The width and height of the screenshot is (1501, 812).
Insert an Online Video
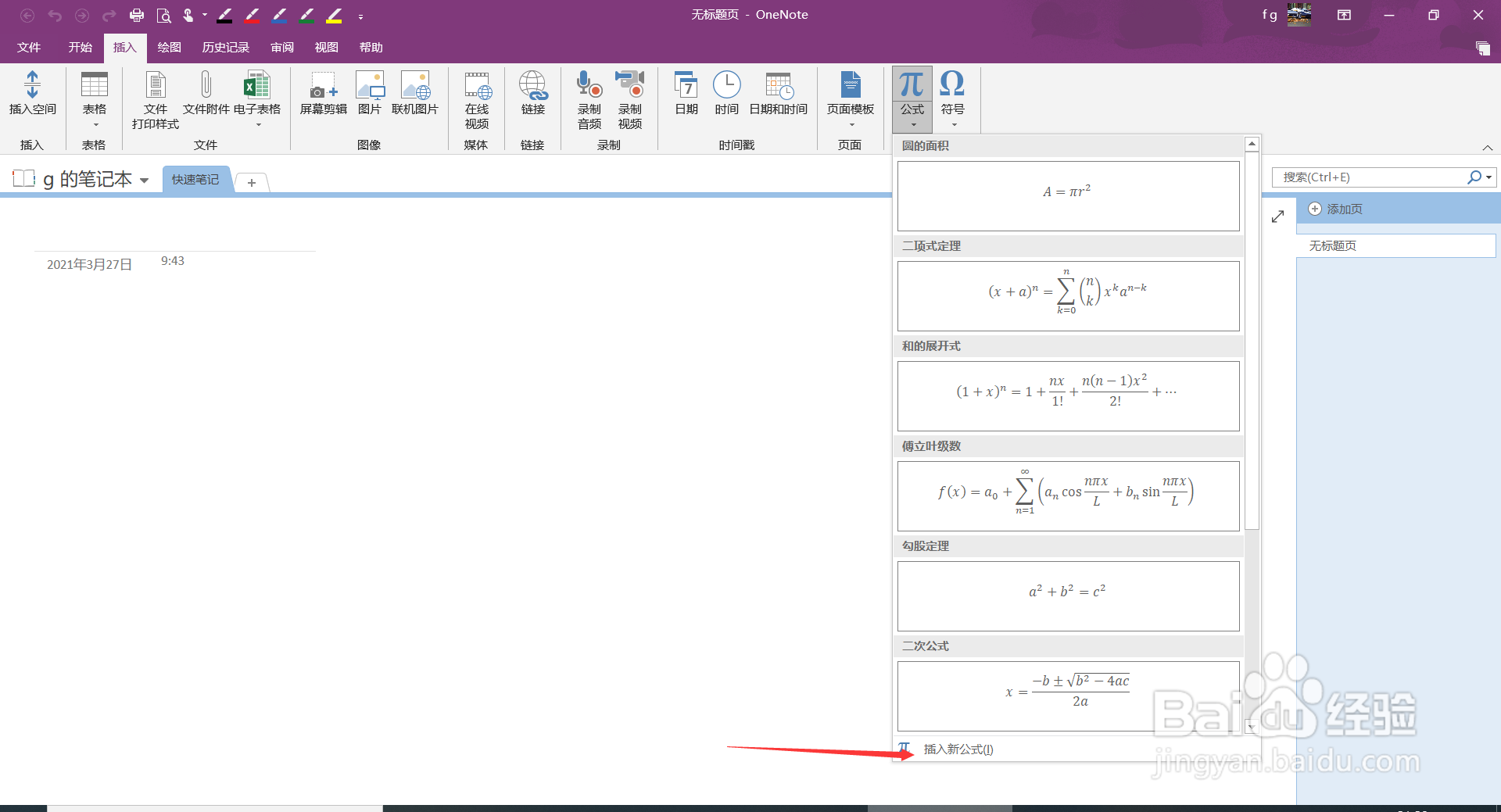tap(477, 100)
